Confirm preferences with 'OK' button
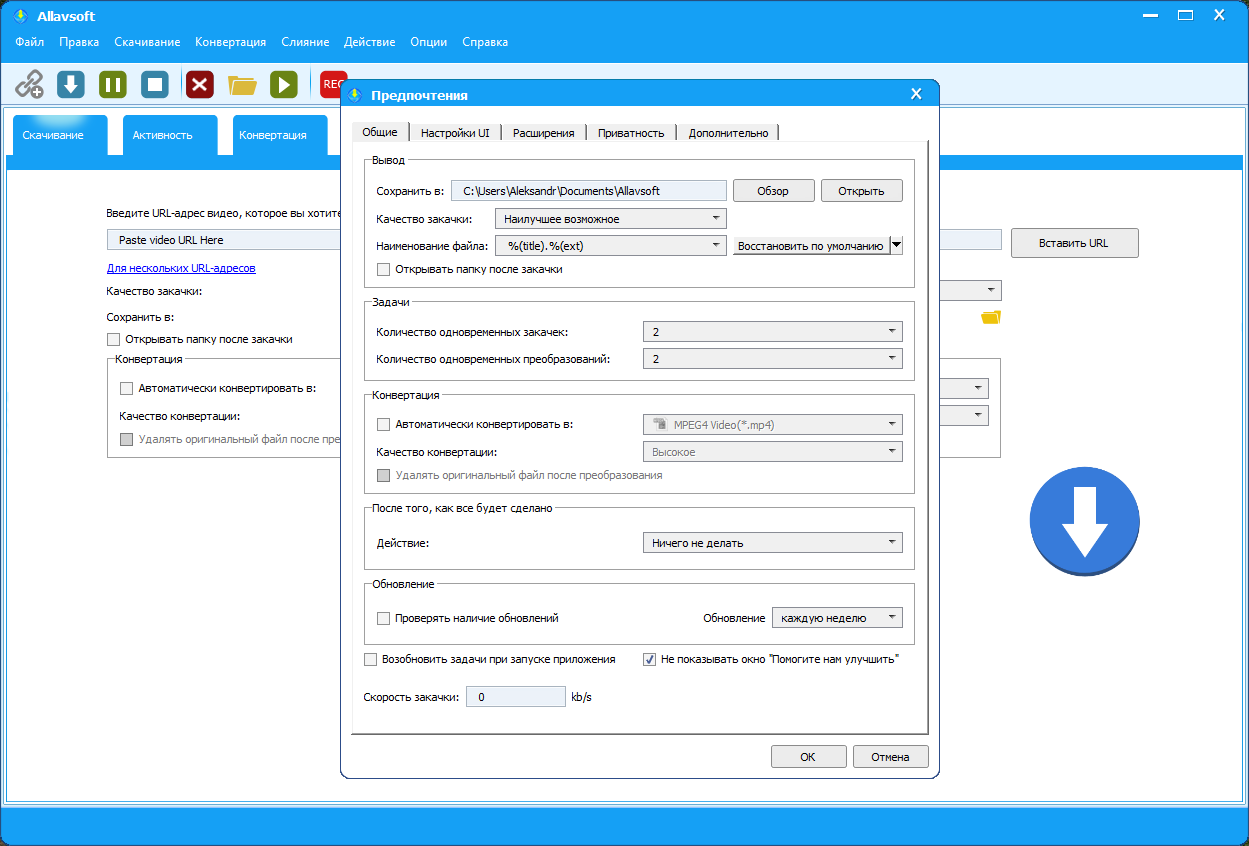Image resolution: width=1249 pixels, height=846 pixels. pos(808,757)
